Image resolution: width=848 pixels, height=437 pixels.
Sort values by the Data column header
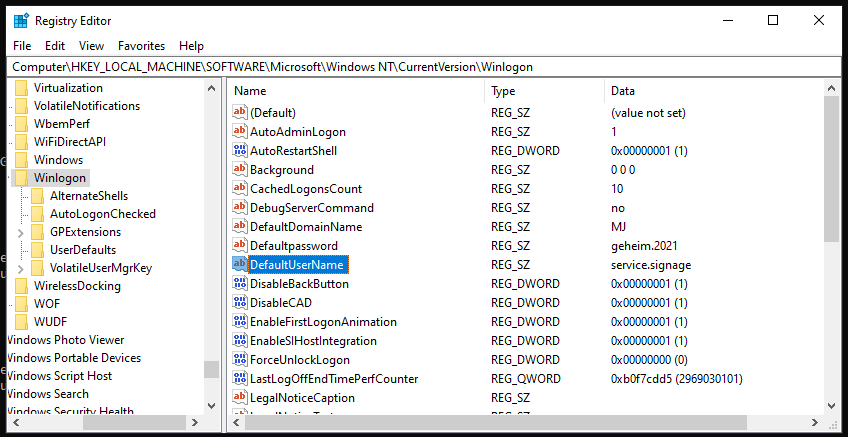(x=714, y=91)
